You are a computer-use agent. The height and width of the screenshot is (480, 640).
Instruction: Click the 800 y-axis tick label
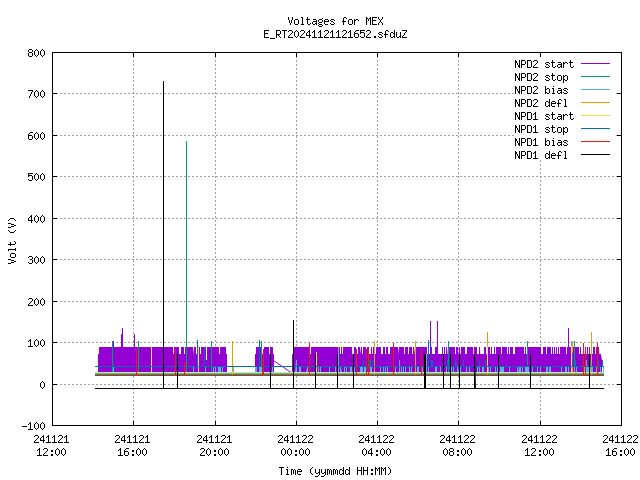[x=36, y=53]
